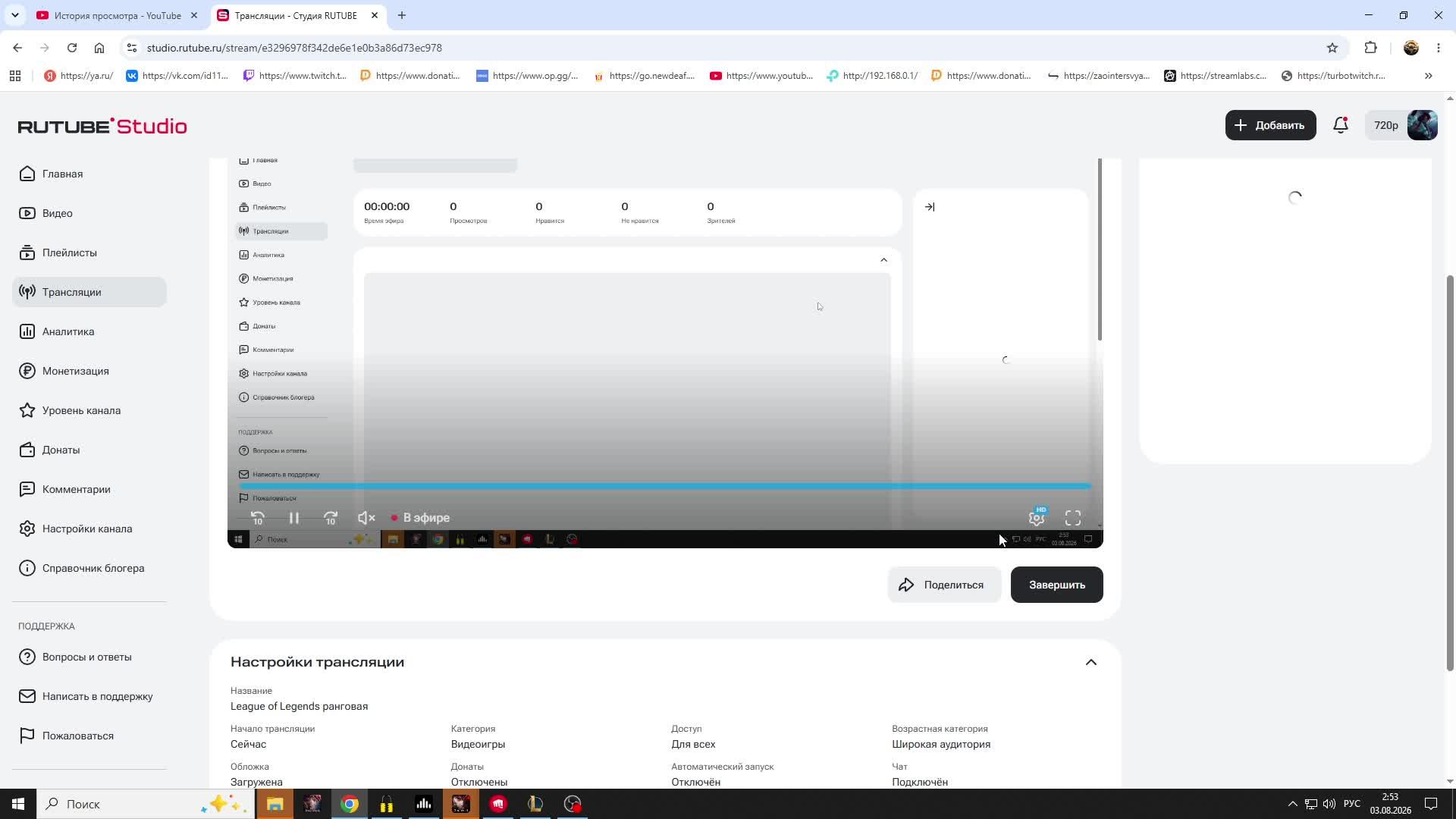Image resolution: width=1456 pixels, height=819 pixels.
Task: Open Вопросы и ответы support page
Action: pyautogui.click(x=89, y=657)
